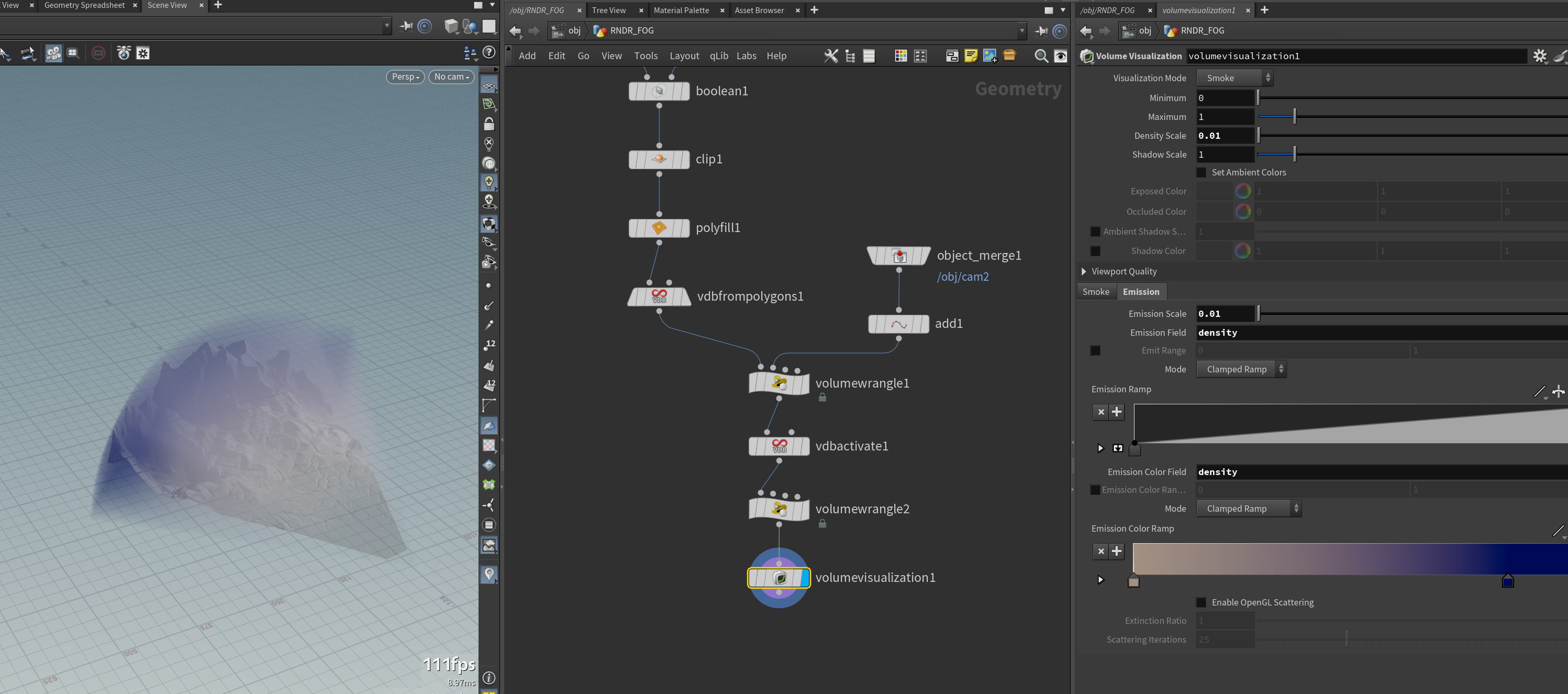Click the vdbfrompolygons1 node icon
Screen dimensions: 1568x694
[x=659, y=296]
